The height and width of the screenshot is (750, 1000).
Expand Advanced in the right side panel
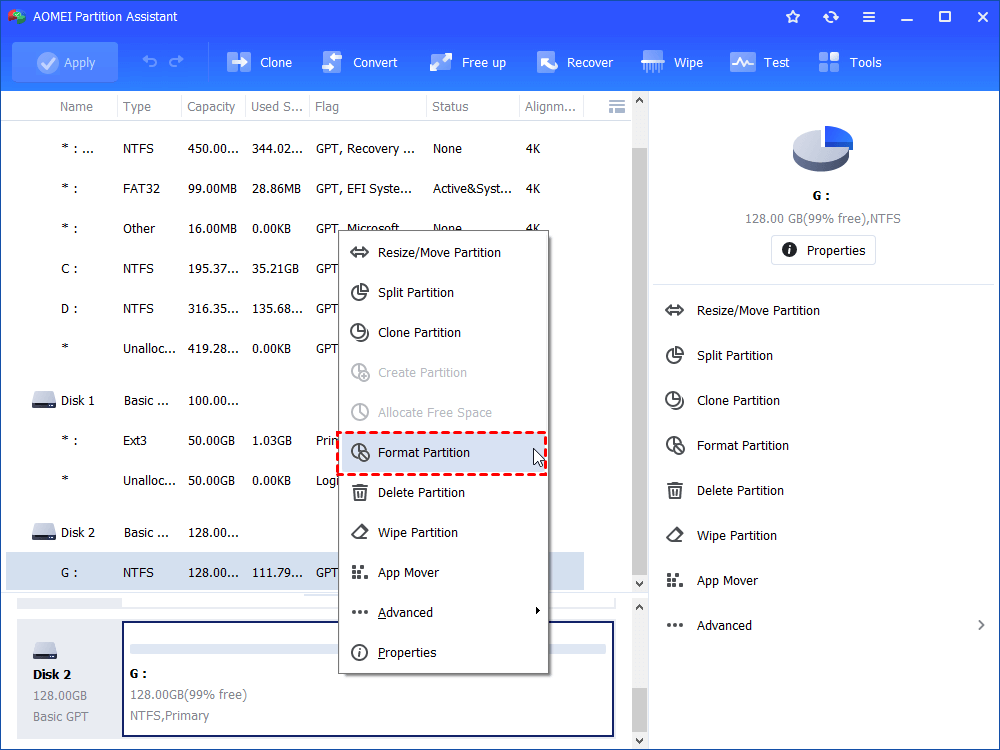coord(825,625)
